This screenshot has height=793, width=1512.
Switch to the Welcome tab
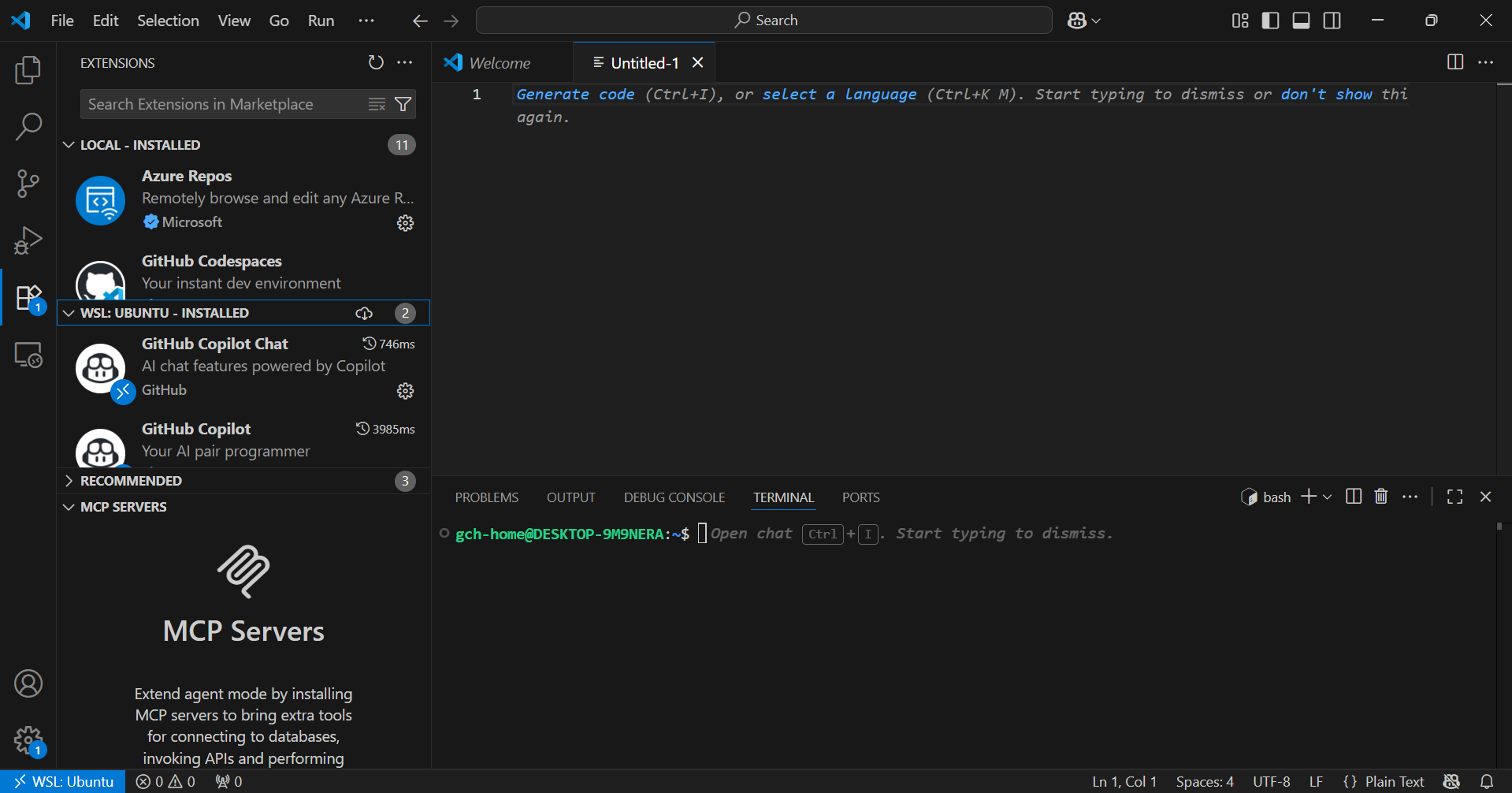pos(503,62)
